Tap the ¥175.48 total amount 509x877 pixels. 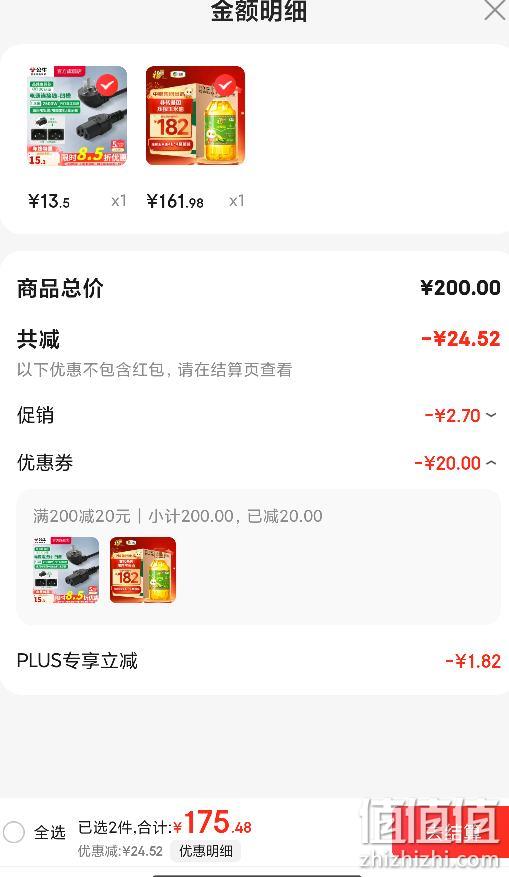click(x=213, y=824)
